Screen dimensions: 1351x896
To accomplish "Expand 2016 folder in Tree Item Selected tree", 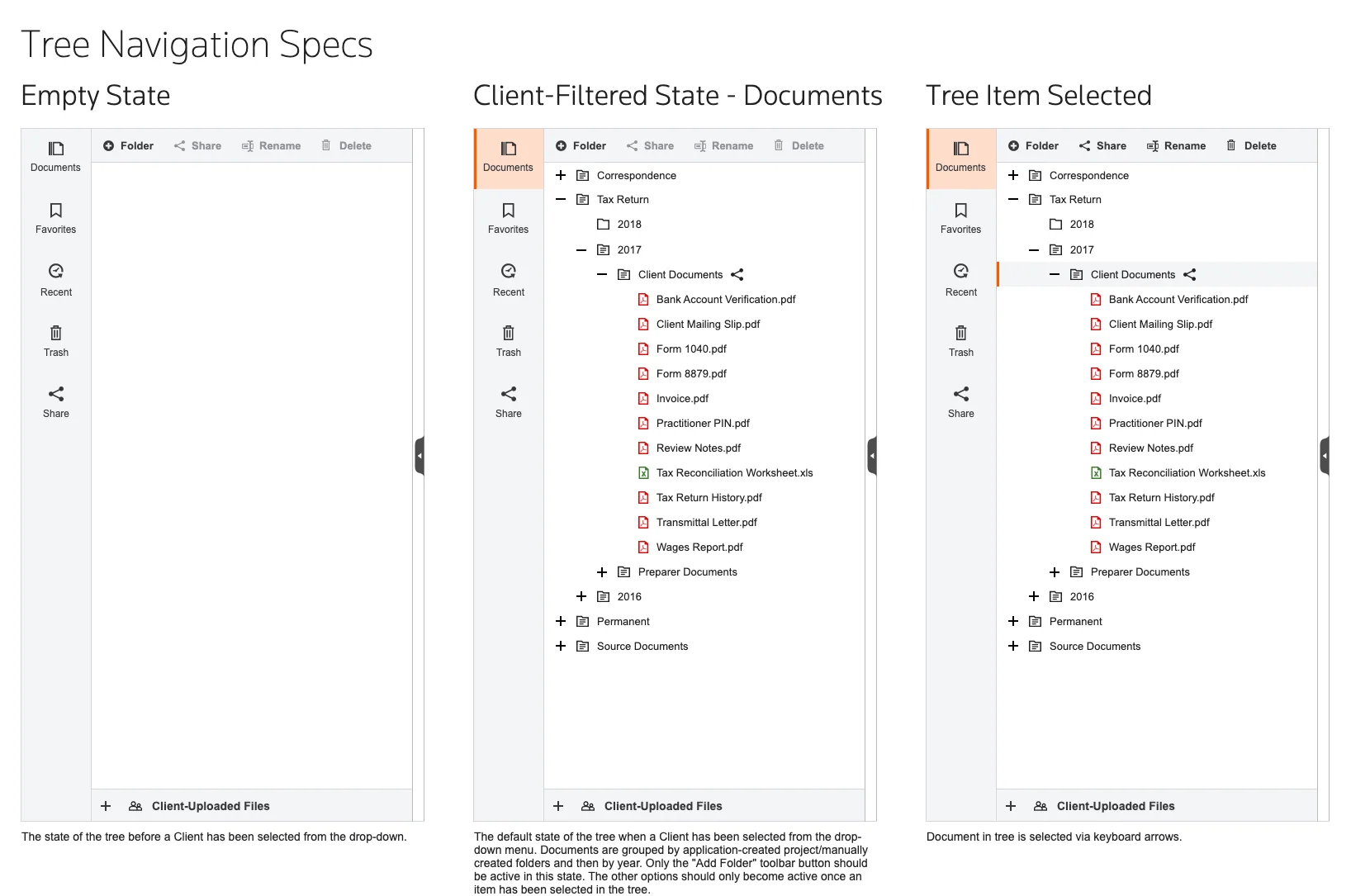I will click(x=1034, y=596).
